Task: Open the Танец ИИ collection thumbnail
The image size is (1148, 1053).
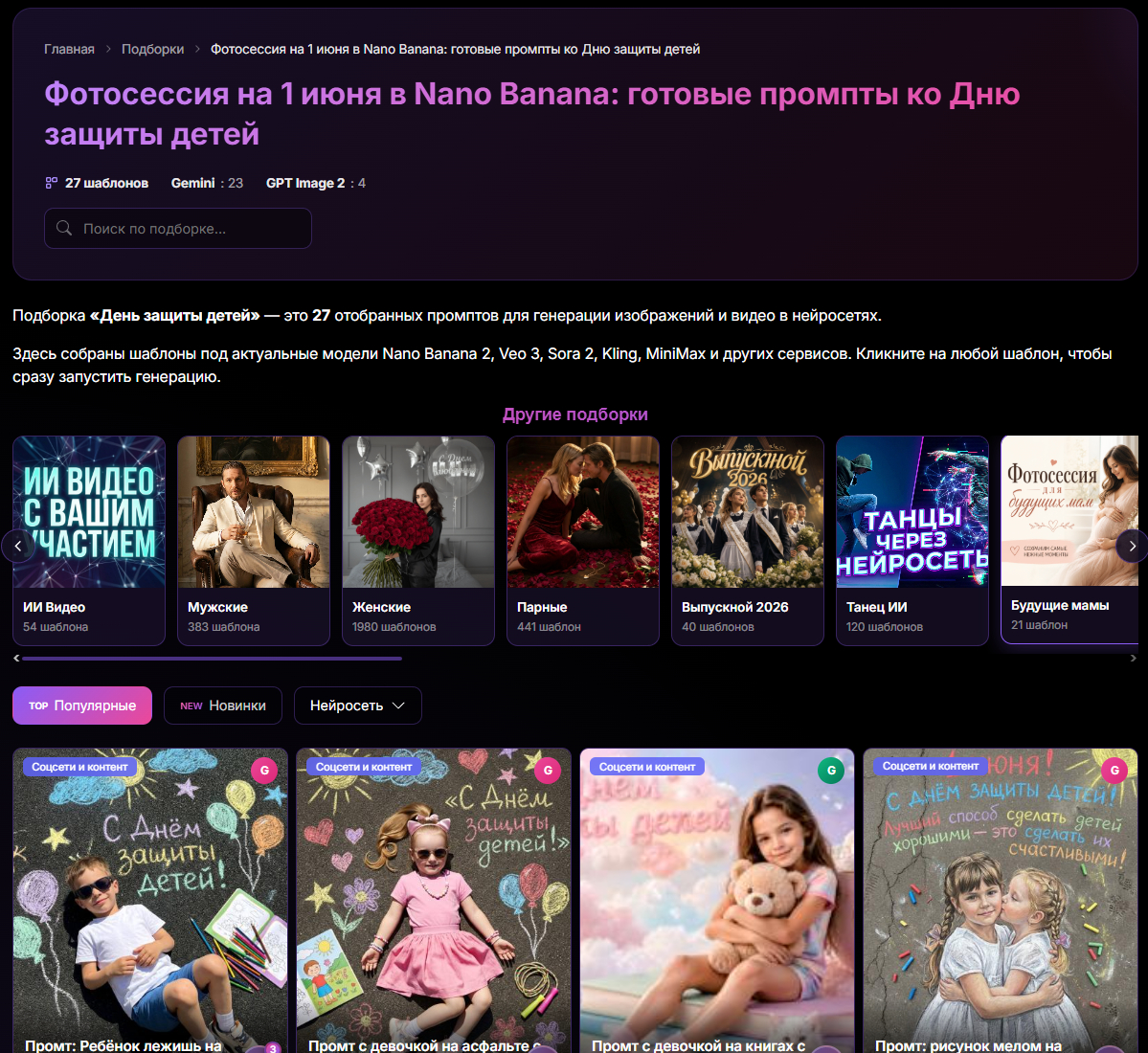Action: click(912, 511)
